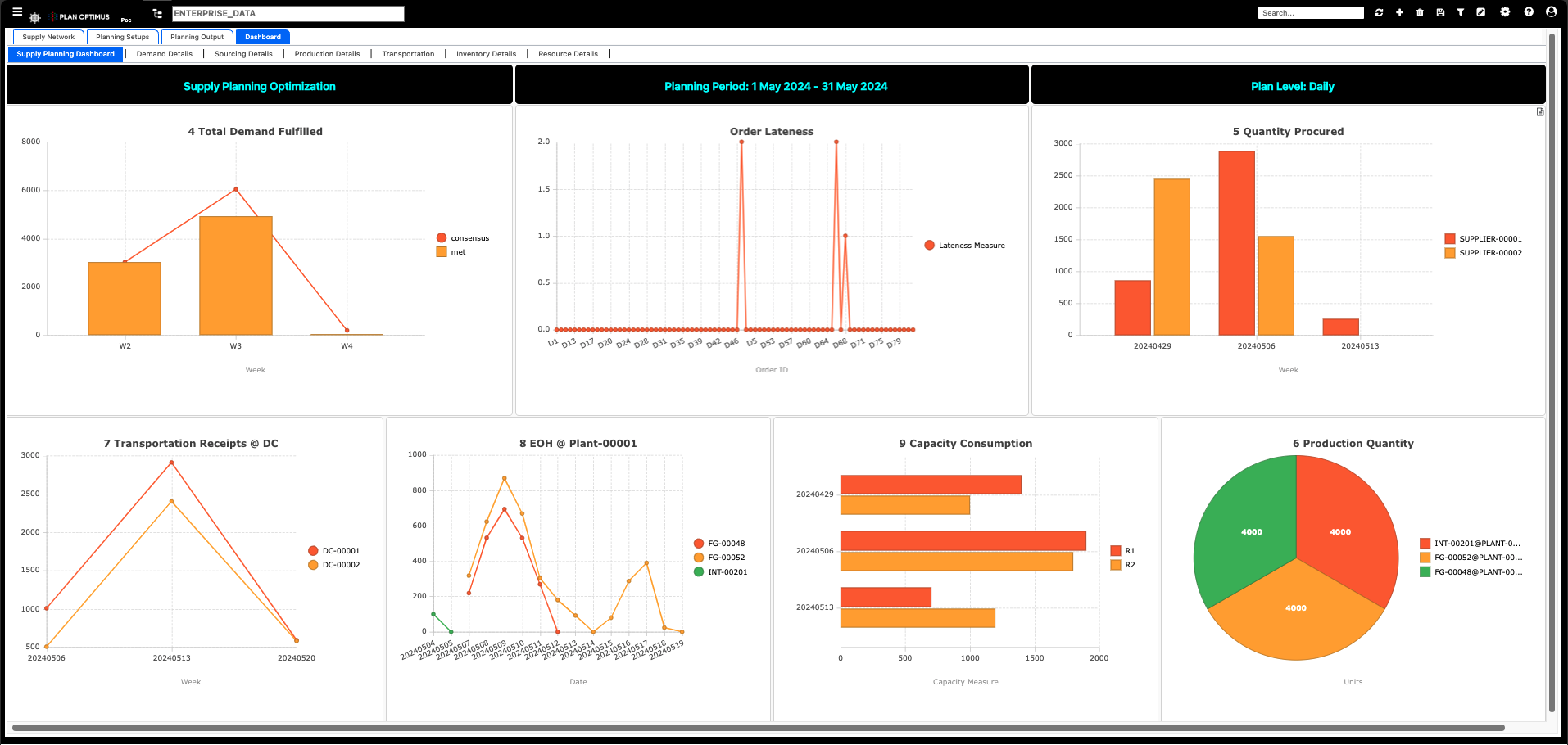Click the plus add icon
The width and height of the screenshot is (1568, 745).
[x=1400, y=12]
